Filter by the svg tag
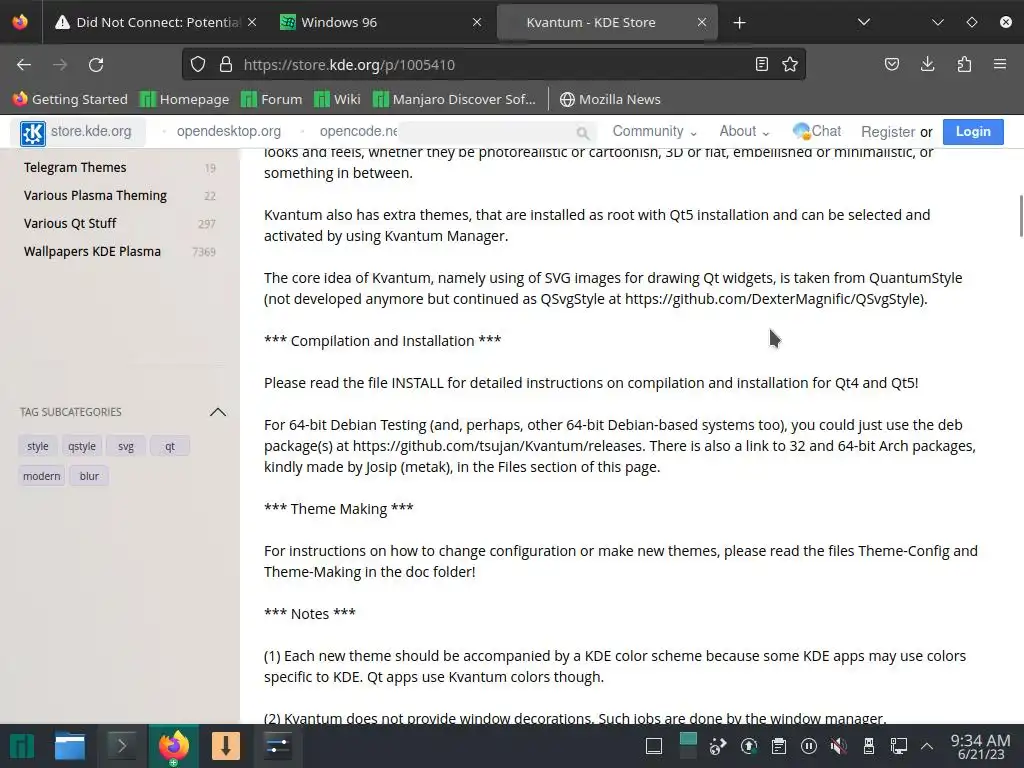 (x=125, y=447)
